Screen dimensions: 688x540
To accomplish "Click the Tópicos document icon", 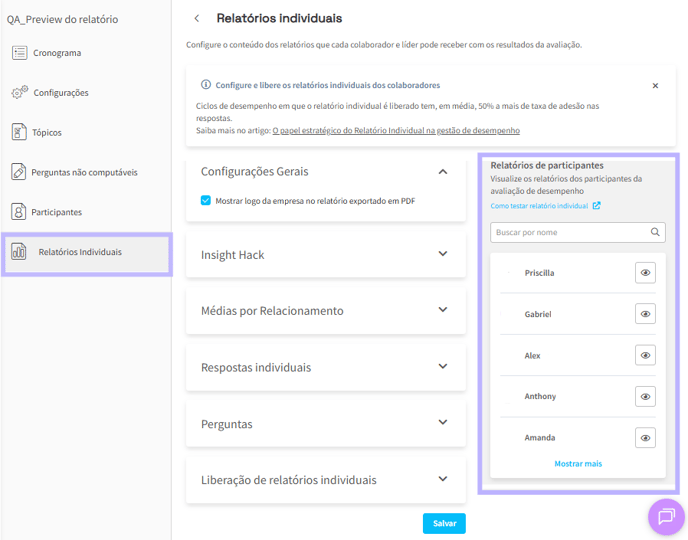I will click(x=18, y=132).
